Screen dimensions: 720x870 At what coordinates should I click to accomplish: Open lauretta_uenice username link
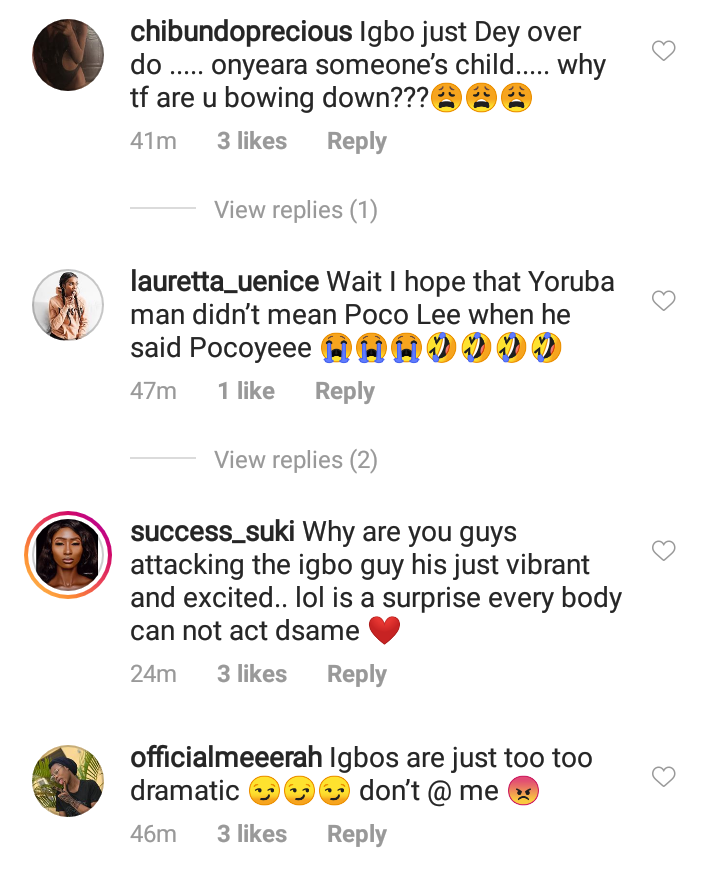click(x=224, y=282)
